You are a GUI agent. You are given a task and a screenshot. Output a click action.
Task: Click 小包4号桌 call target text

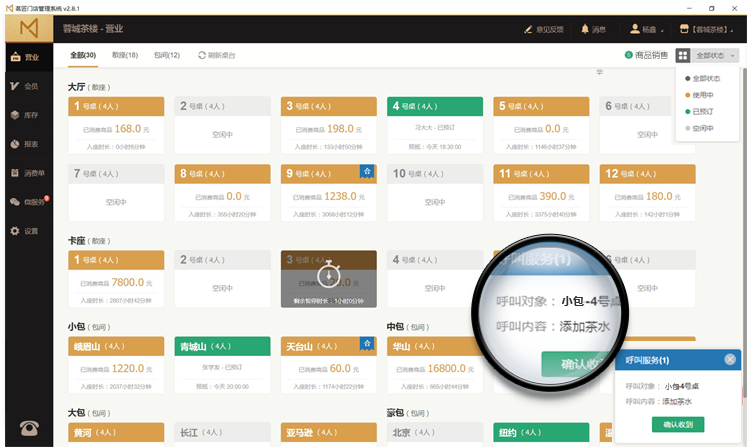[x=682, y=386]
